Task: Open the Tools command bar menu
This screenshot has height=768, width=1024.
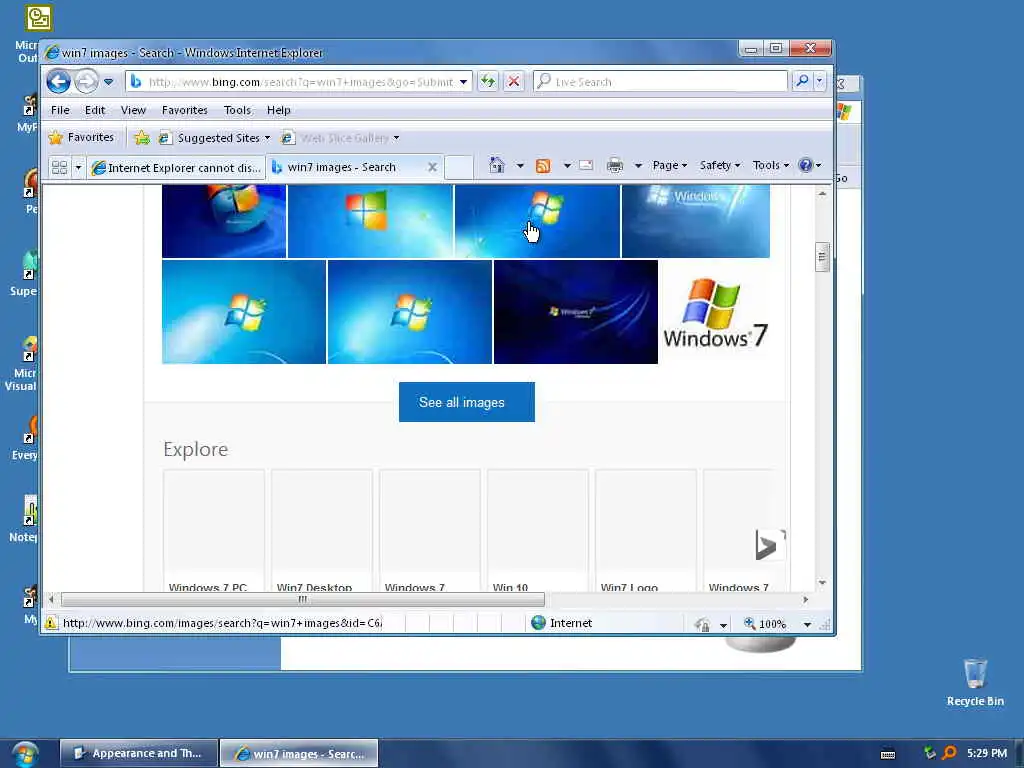Action: (771, 165)
